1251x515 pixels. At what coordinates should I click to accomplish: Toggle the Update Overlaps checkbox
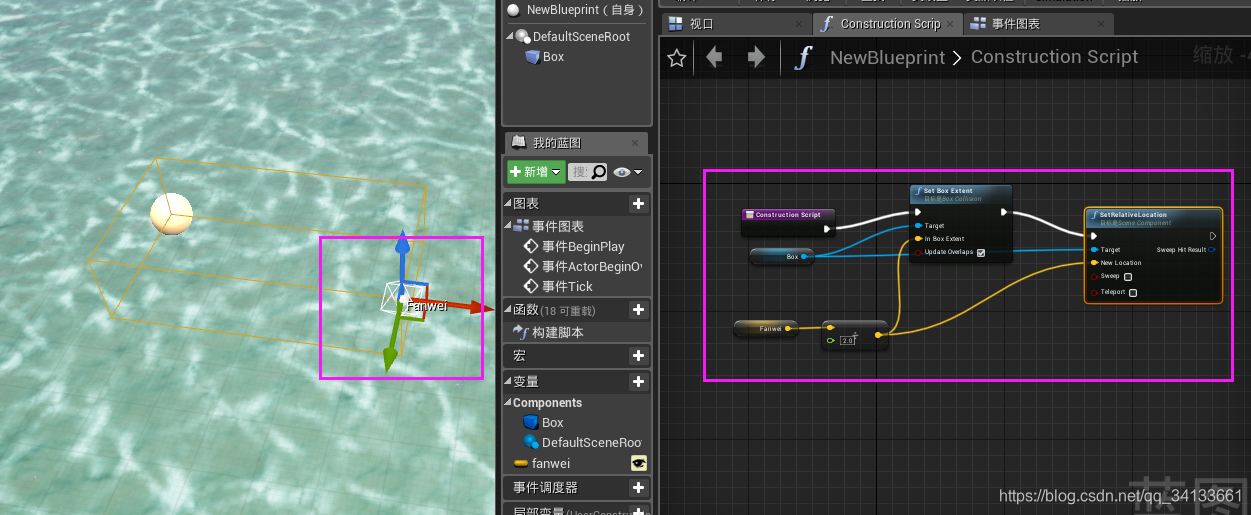980,253
